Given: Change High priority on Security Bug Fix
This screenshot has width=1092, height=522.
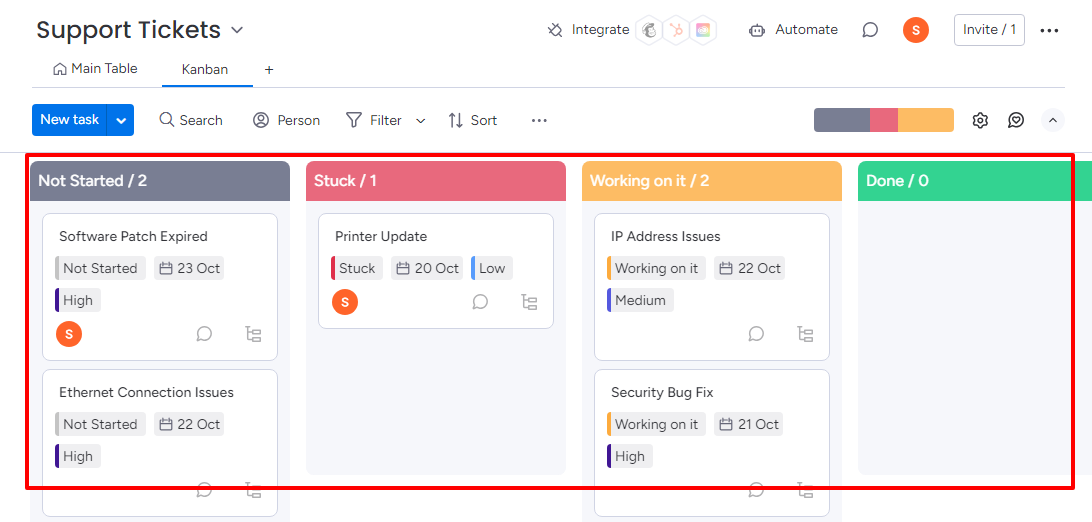Looking at the screenshot, I should (630, 457).
